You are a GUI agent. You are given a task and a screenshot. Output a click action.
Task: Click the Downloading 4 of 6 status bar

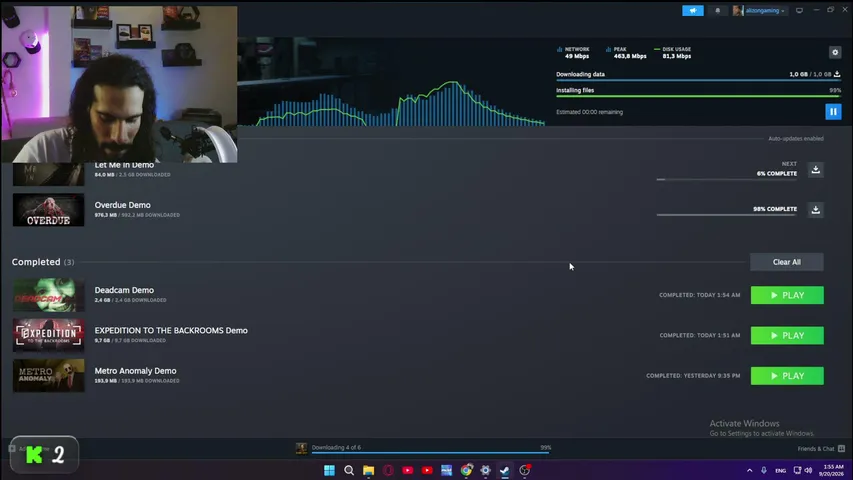[431, 448]
